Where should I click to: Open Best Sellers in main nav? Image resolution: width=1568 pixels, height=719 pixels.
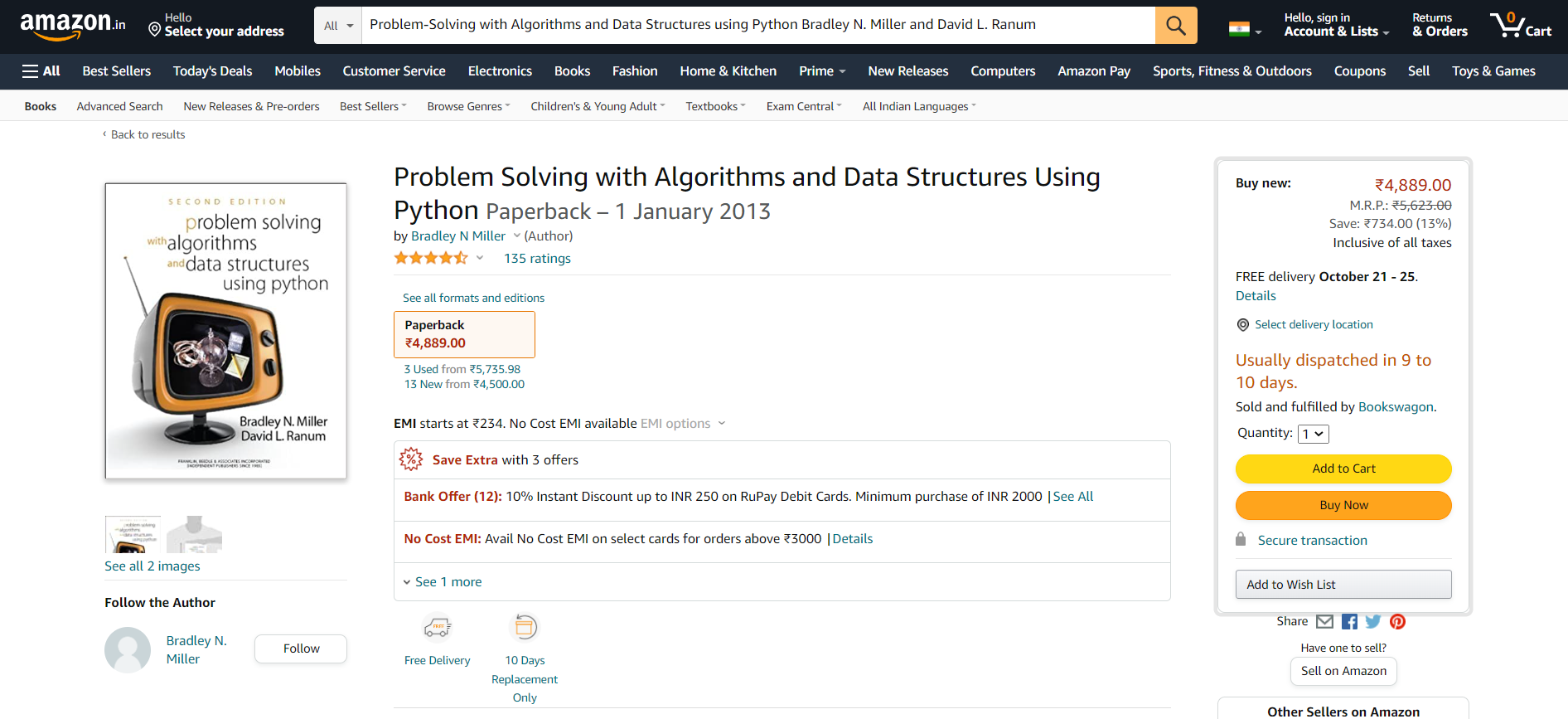pyautogui.click(x=117, y=71)
